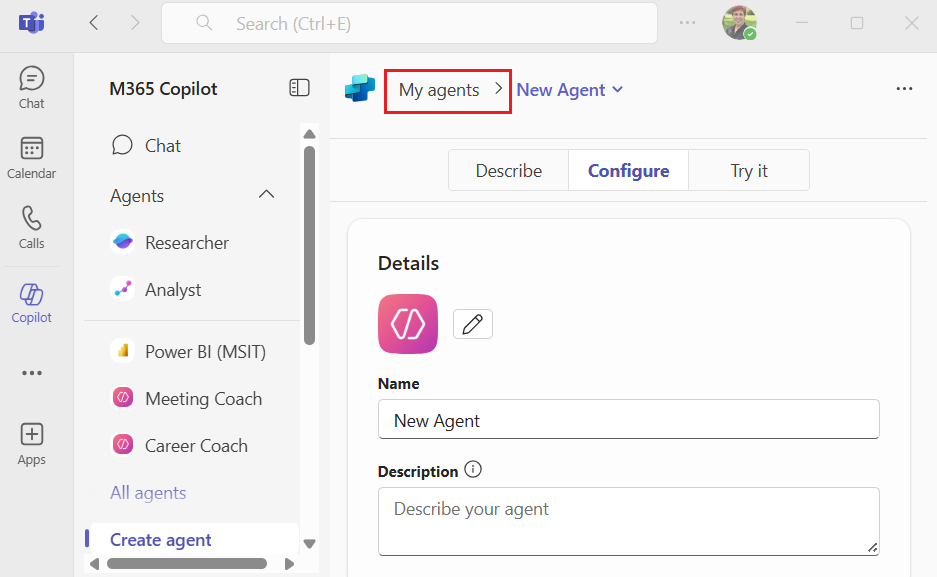Screen dimensions: 937x577
Task: Open the New Agent dropdown
Action: 570,90
